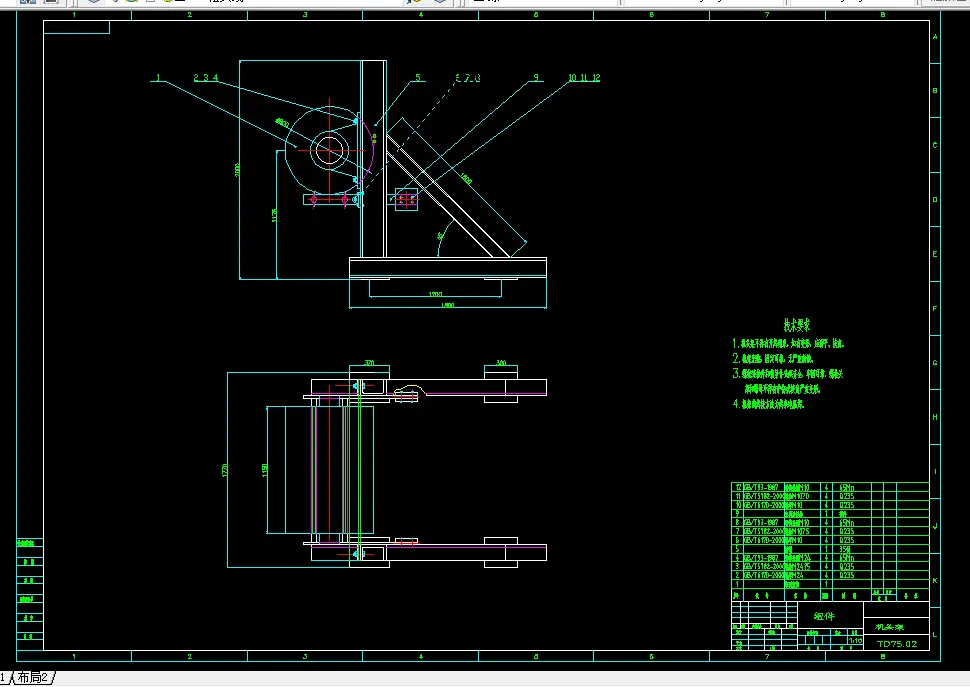The height and width of the screenshot is (687, 970).
Task: Select GB/T6170-2000 standard in row 10
Action: click(x=764, y=505)
